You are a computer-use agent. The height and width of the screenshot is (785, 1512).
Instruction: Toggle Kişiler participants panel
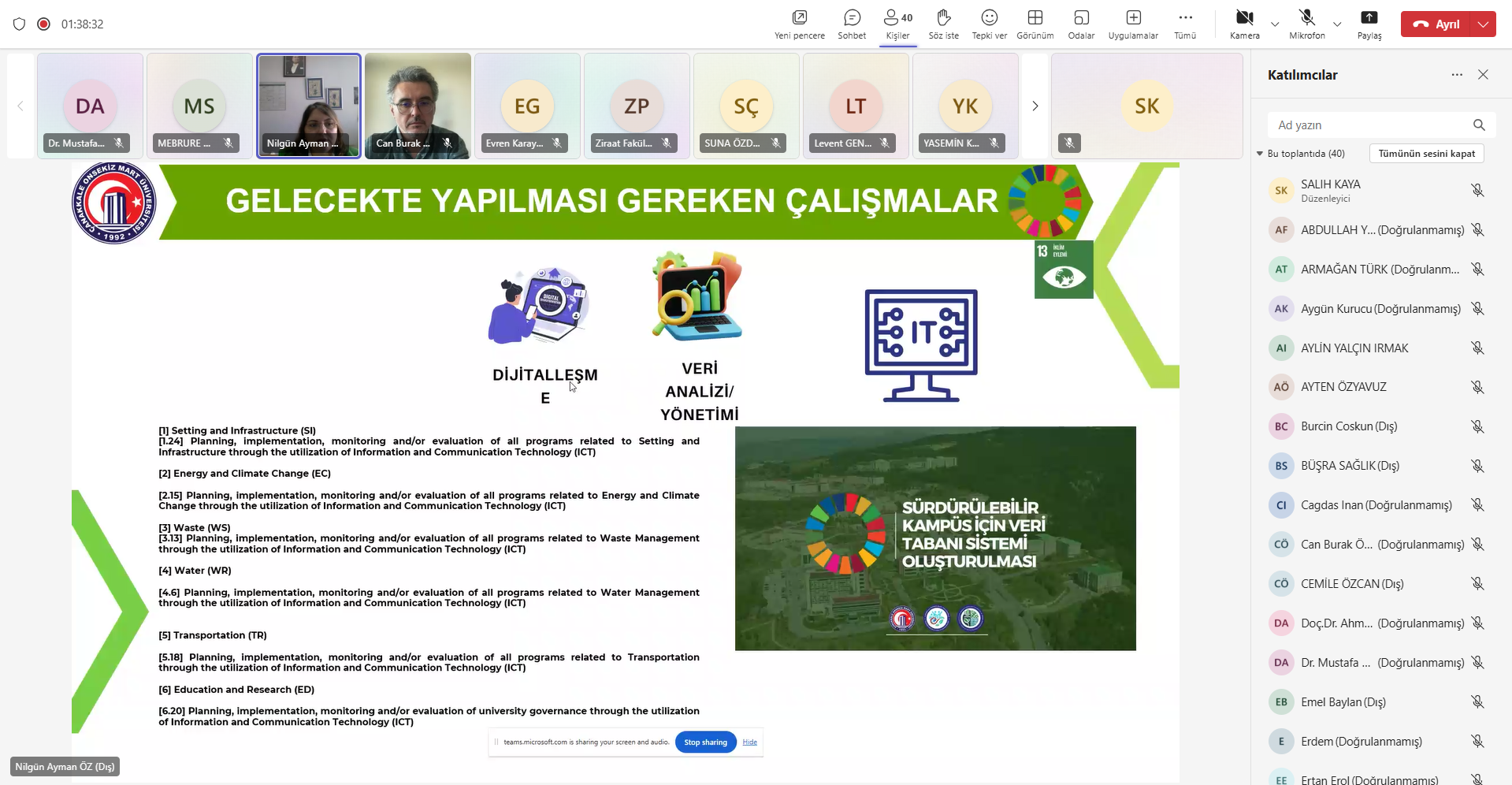[x=897, y=24]
